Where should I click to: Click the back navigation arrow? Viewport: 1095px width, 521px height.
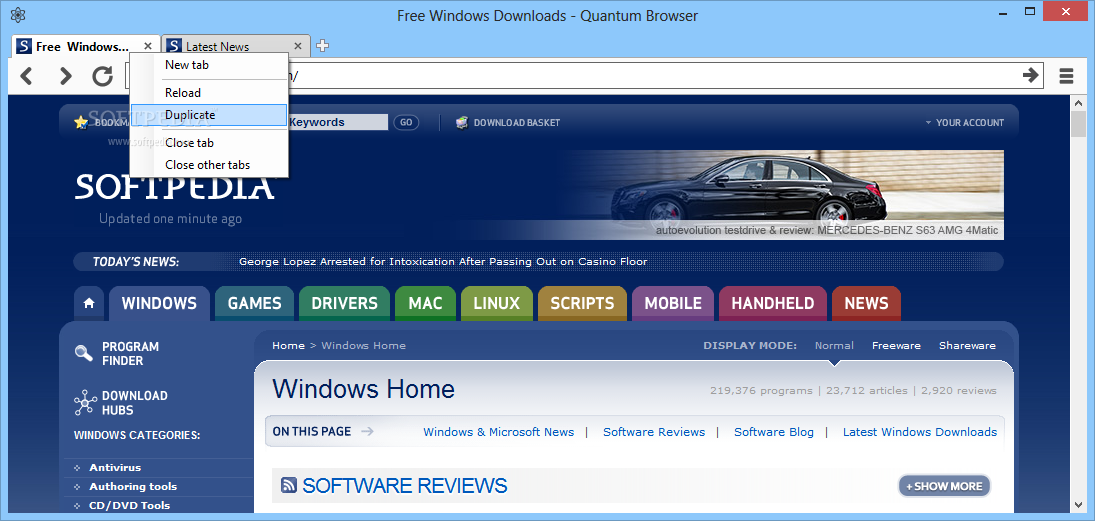click(26, 75)
